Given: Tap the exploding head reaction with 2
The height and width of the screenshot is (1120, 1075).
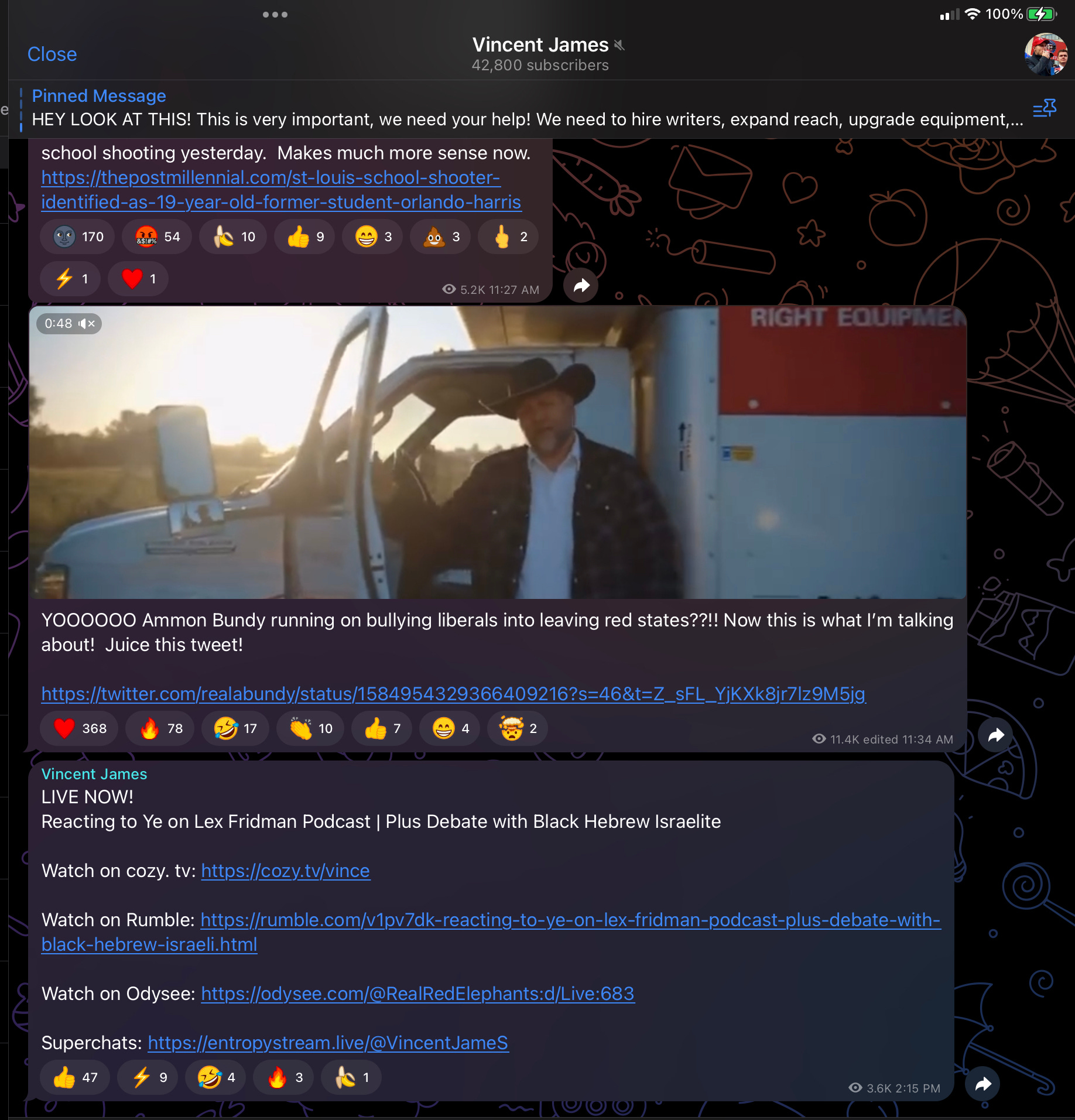Looking at the screenshot, I should coord(518,728).
